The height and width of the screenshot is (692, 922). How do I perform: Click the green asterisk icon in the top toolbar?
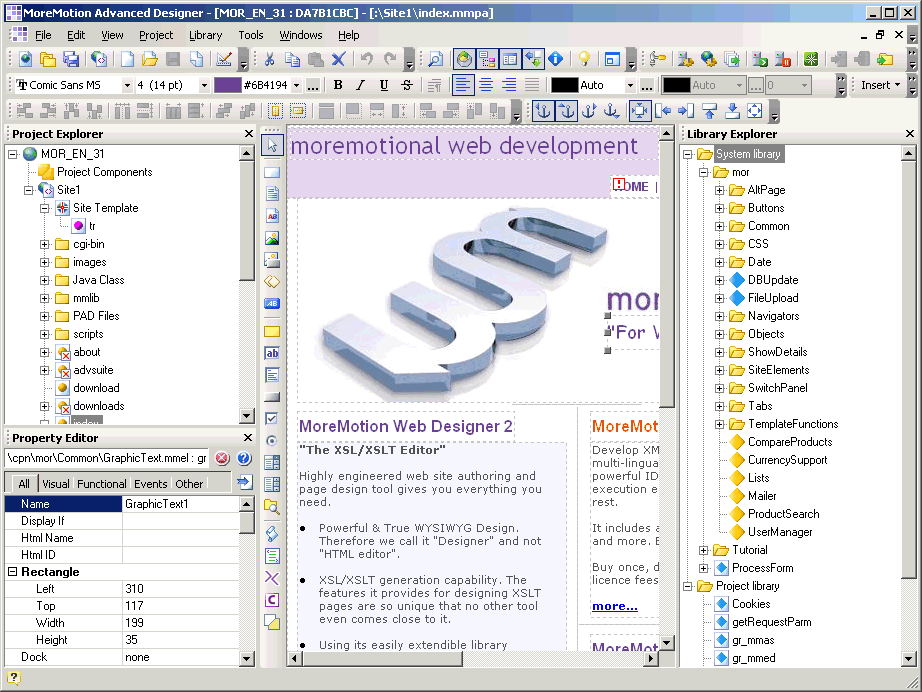click(811, 59)
